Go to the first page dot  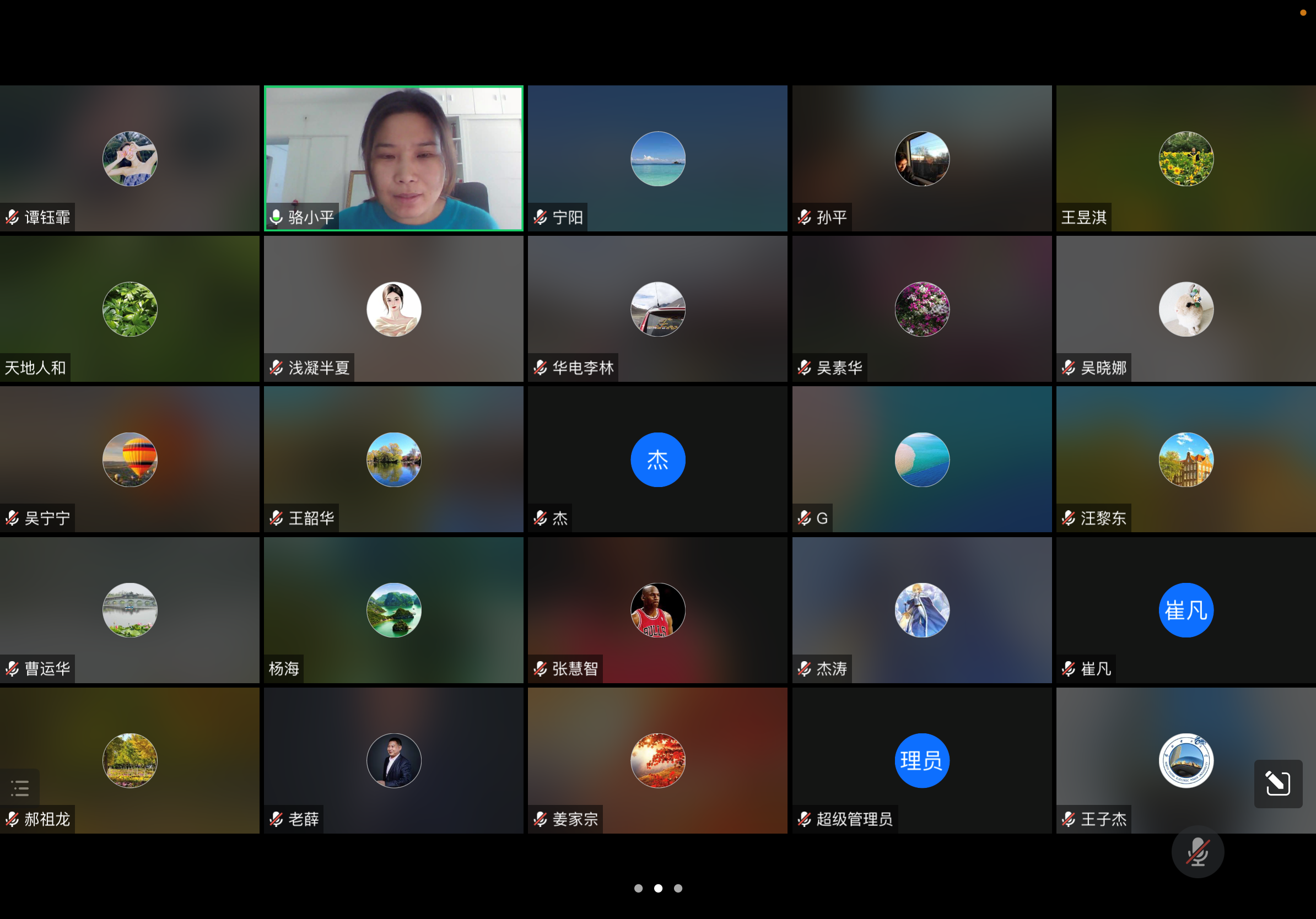pyautogui.click(x=638, y=888)
